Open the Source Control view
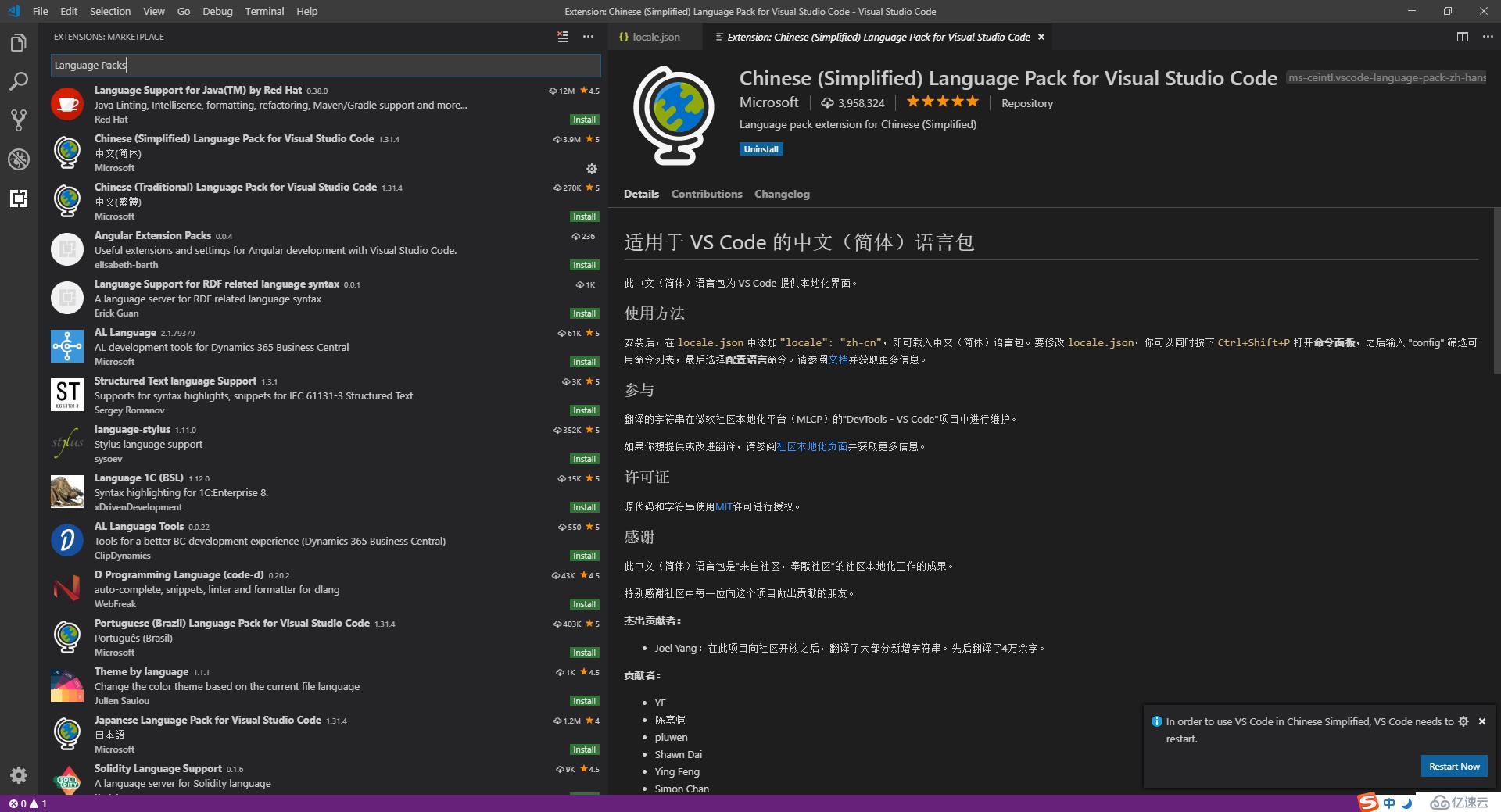Screen dimensions: 1501x812 click(x=19, y=120)
